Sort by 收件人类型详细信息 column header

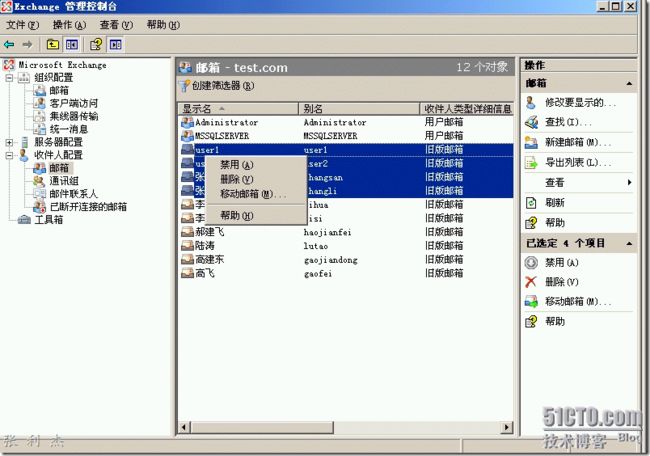tap(467, 109)
